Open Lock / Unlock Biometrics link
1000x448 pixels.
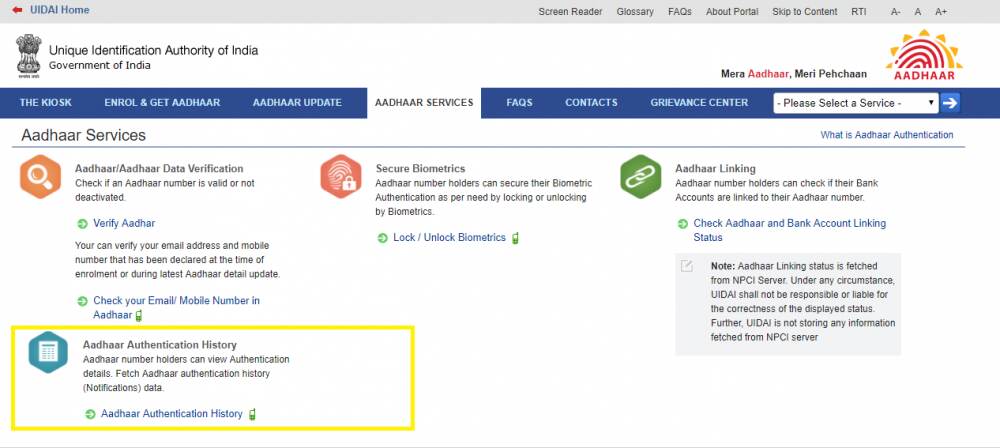pyautogui.click(x=449, y=237)
